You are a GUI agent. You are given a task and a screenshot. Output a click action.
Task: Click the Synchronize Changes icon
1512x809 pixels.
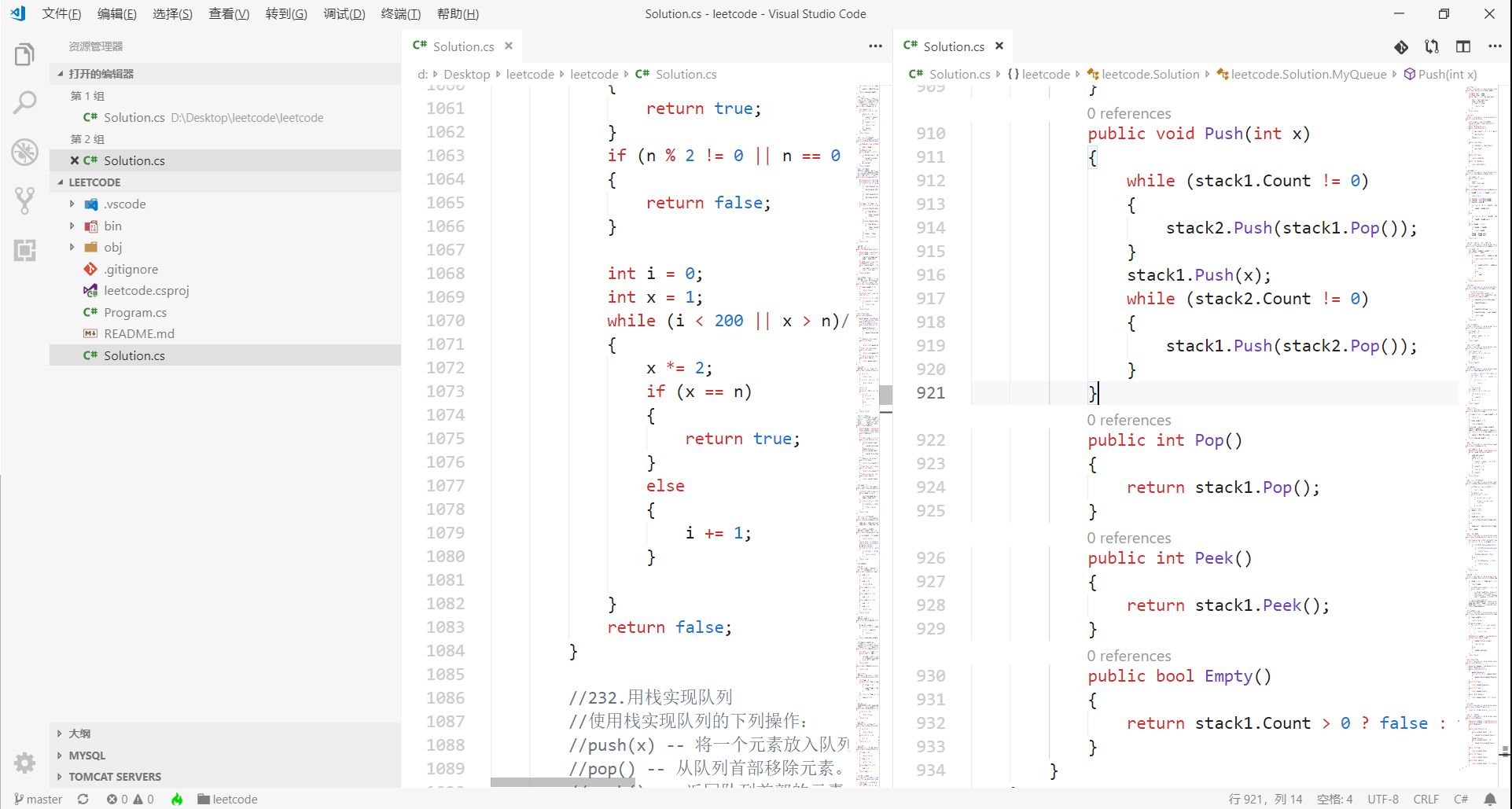click(x=83, y=799)
